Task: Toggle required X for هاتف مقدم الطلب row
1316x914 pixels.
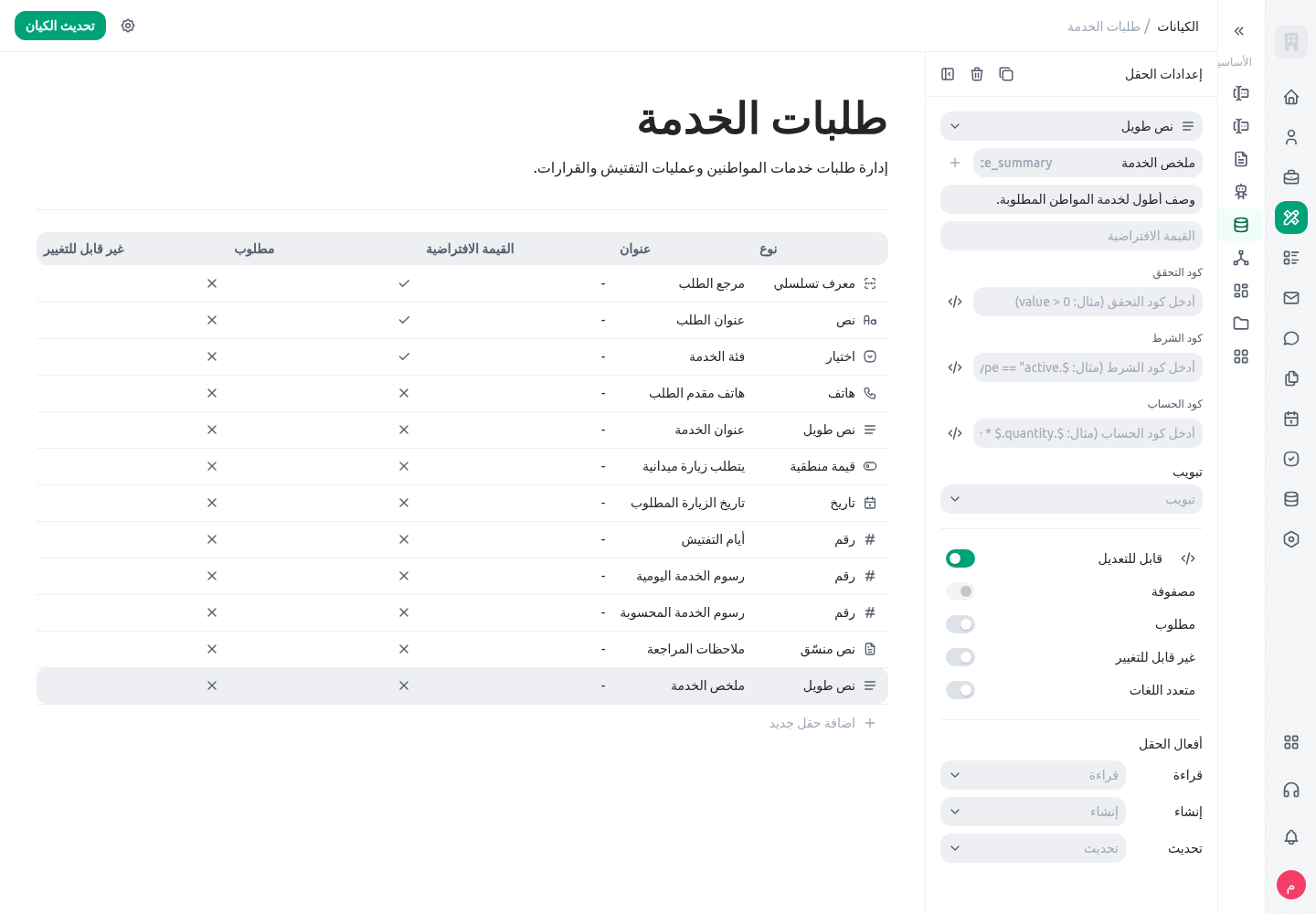Action: 404,393
